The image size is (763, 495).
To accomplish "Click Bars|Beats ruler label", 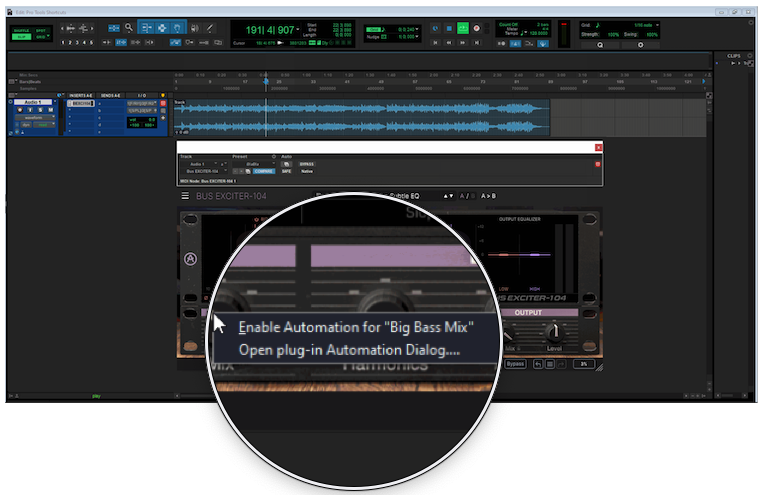I will (30, 82).
